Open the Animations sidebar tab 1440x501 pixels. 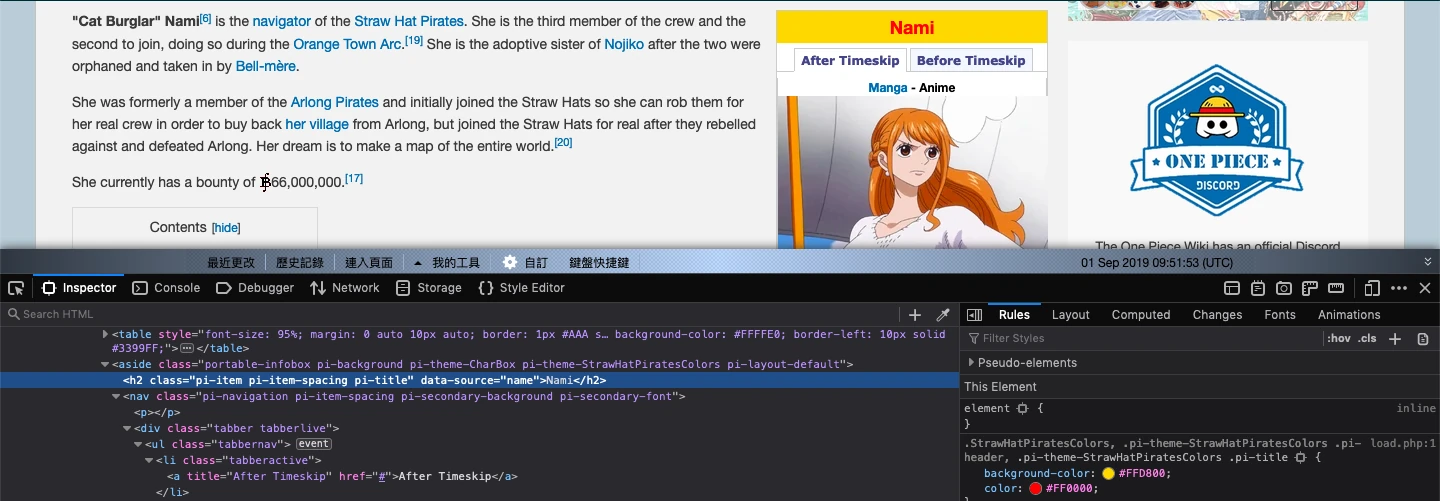[1349, 315]
